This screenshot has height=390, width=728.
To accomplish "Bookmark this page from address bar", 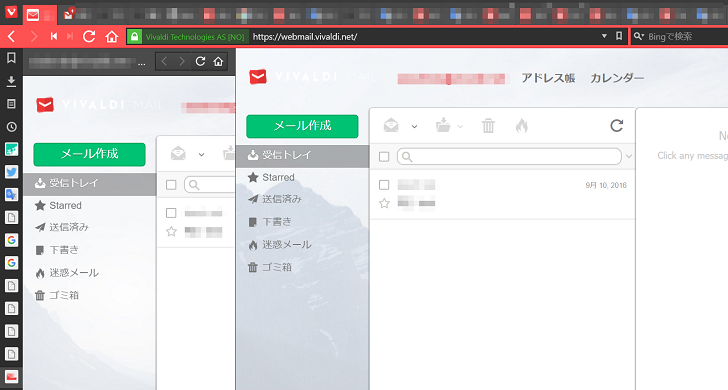I will (619, 36).
